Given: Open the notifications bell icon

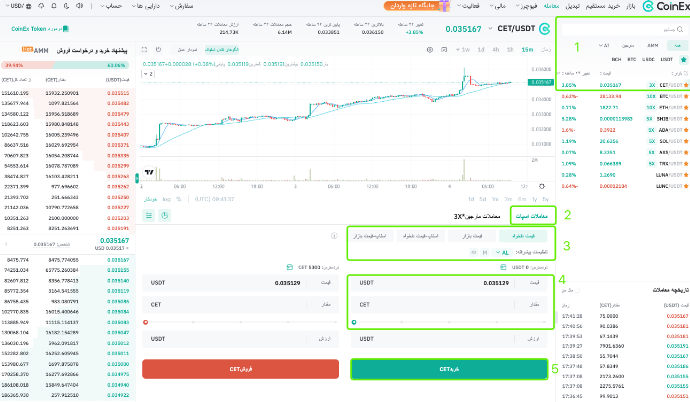Looking at the screenshot, I should (x=54, y=6).
